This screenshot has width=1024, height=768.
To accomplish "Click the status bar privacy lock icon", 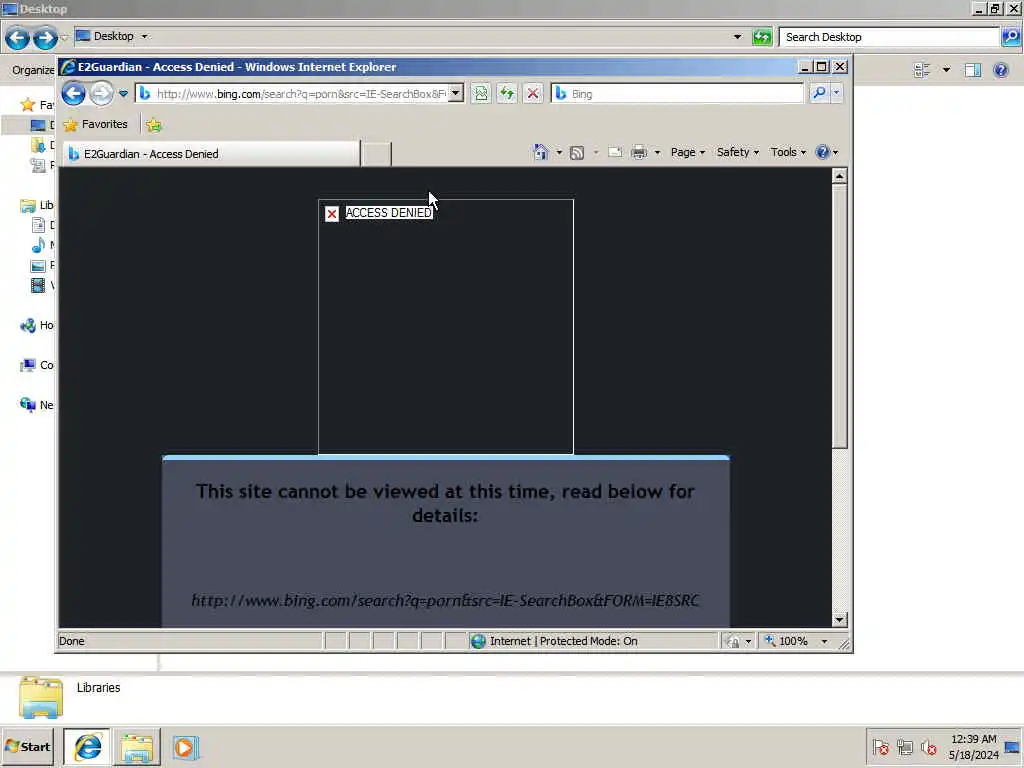I will [733, 641].
